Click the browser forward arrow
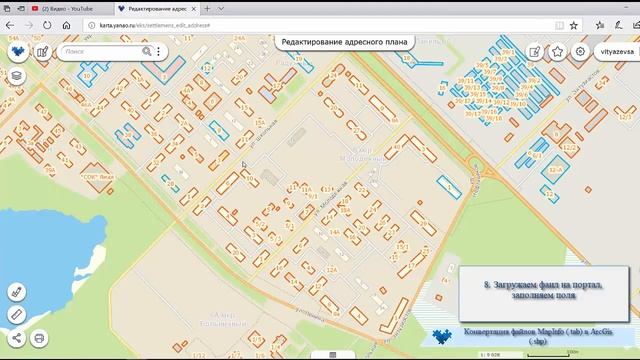Image resolution: width=640 pixels, height=360 pixels. 29,25
